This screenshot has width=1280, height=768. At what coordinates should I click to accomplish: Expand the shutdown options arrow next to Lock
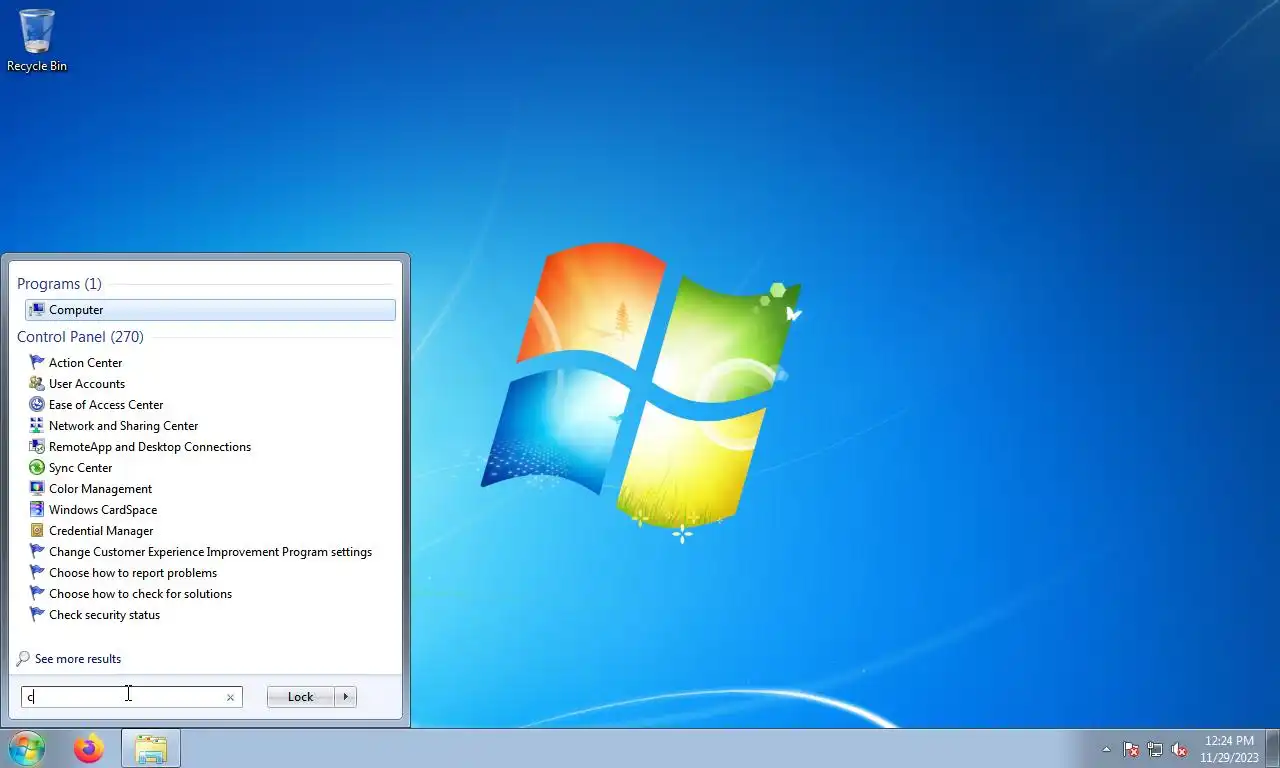click(x=346, y=697)
